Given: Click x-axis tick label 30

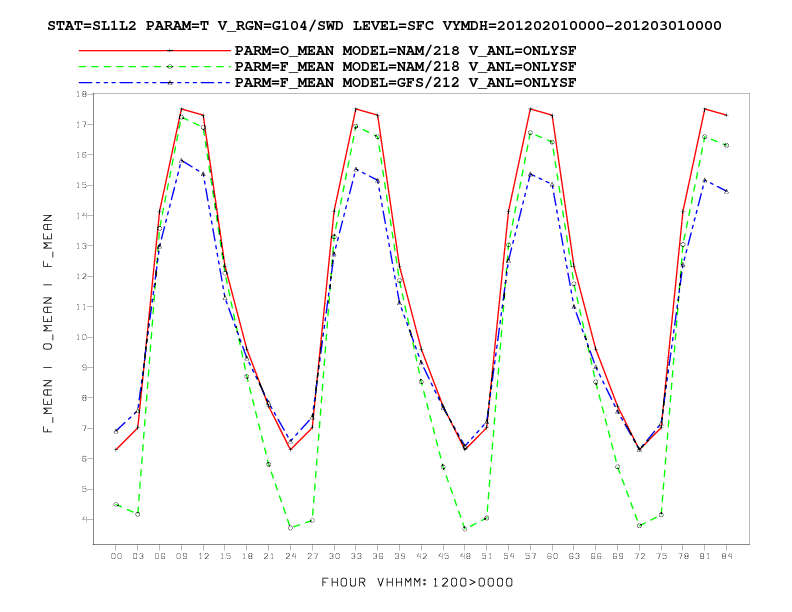Looking at the screenshot, I should point(334,556).
